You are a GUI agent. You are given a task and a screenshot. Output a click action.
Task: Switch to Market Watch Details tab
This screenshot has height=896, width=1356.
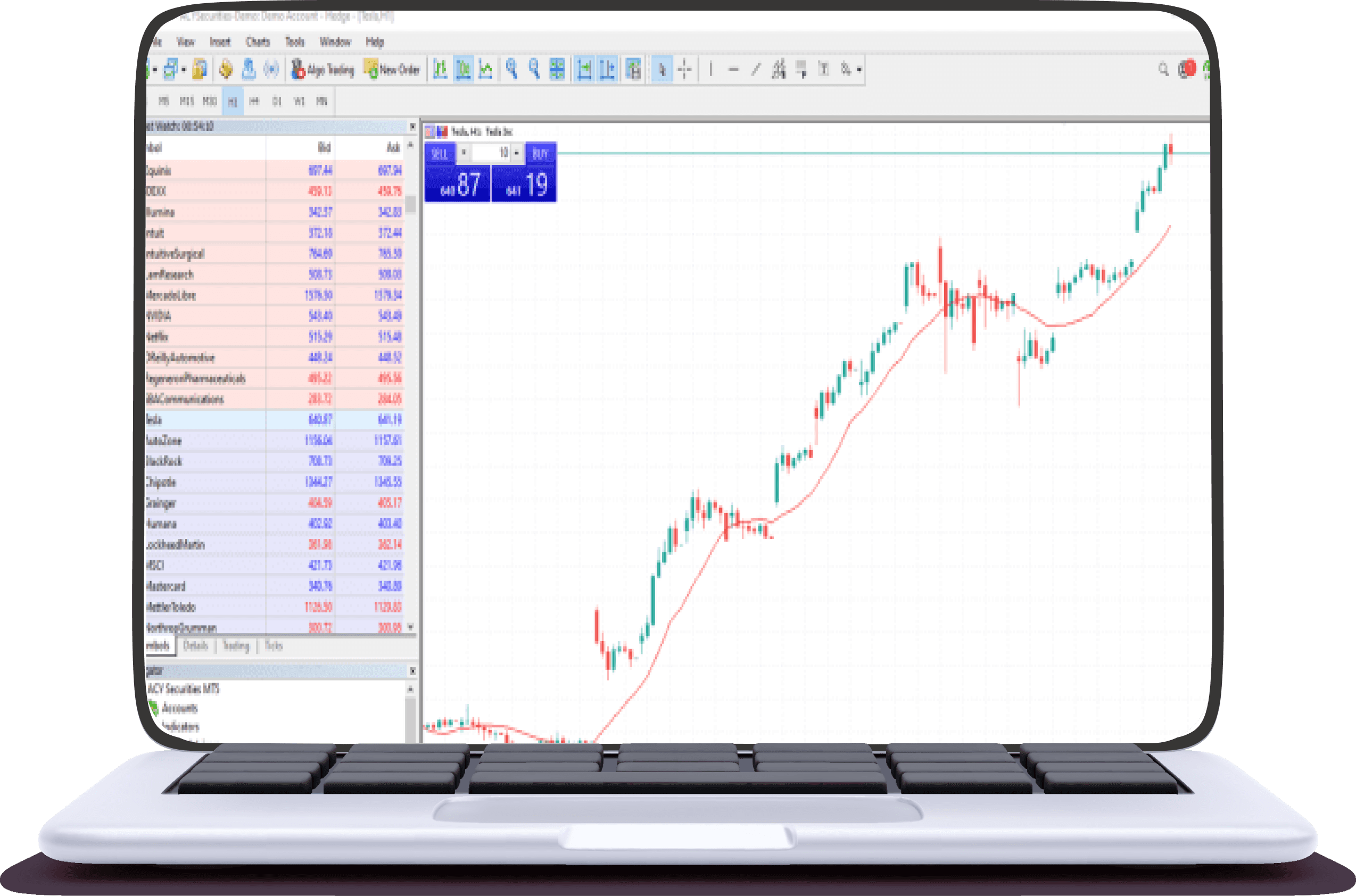pos(195,646)
